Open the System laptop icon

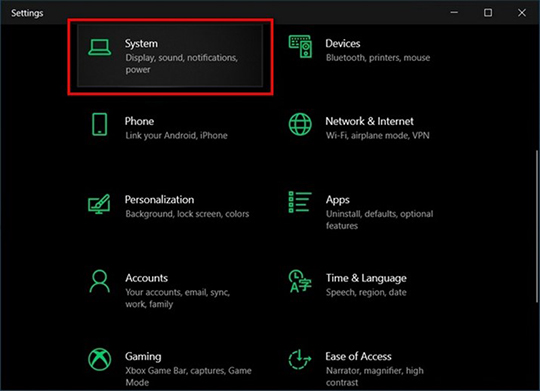(x=100, y=47)
